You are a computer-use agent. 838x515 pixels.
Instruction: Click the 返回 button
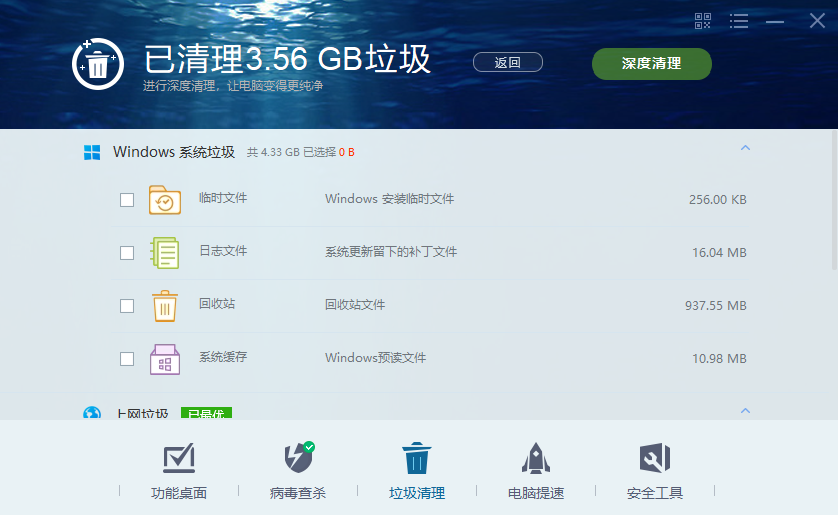(508, 63)
